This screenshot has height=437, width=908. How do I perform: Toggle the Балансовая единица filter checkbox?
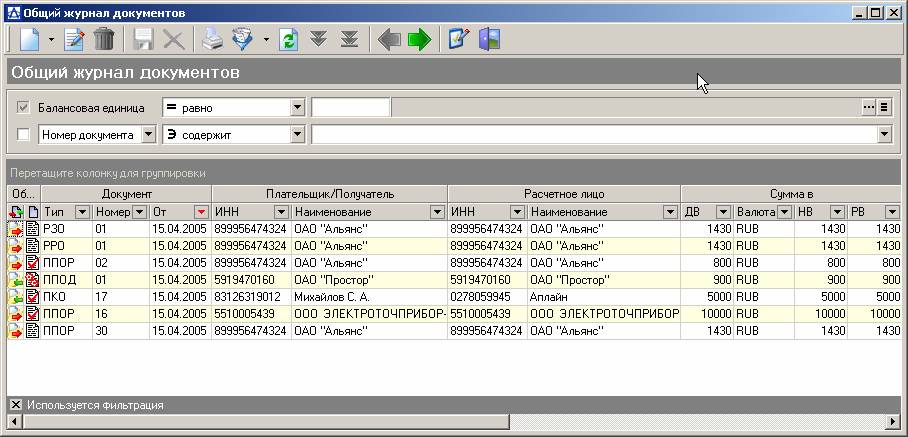click(x=24, y=107)
